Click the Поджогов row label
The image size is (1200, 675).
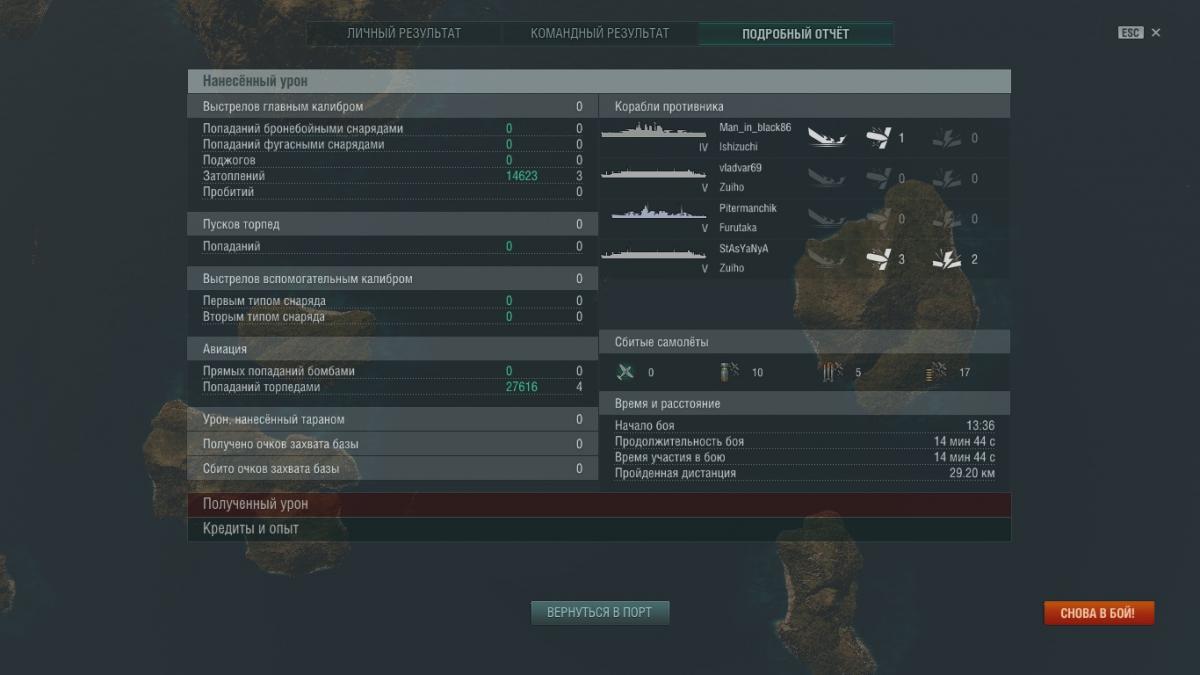229,160
